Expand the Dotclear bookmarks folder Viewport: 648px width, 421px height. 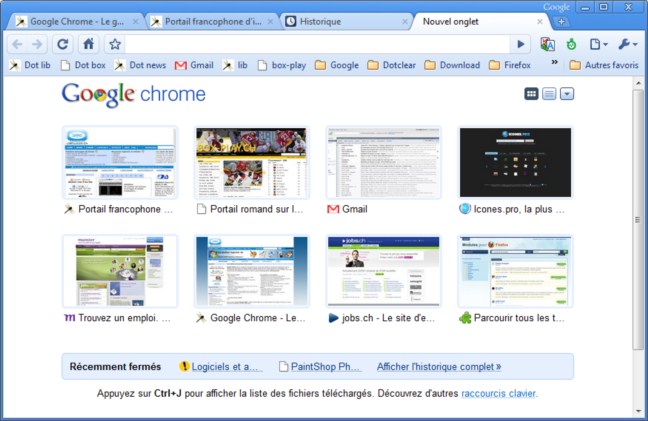[391, 65]
